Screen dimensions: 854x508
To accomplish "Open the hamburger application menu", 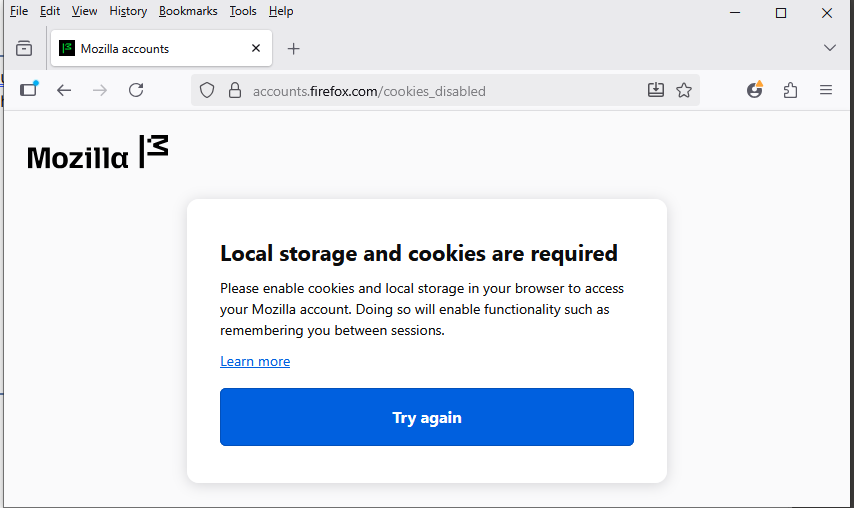I will pos(826,90).
